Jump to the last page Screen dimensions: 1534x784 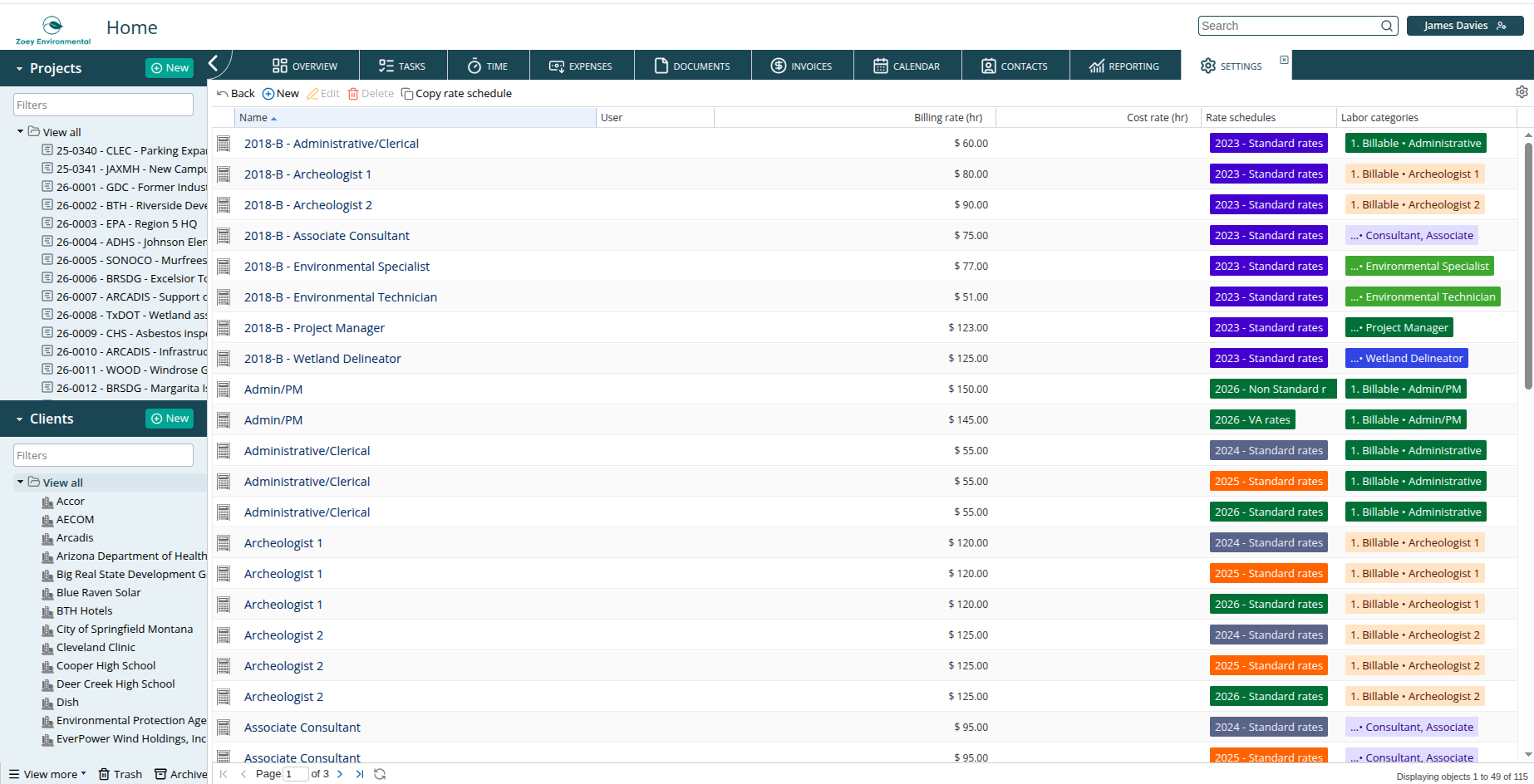360,774
